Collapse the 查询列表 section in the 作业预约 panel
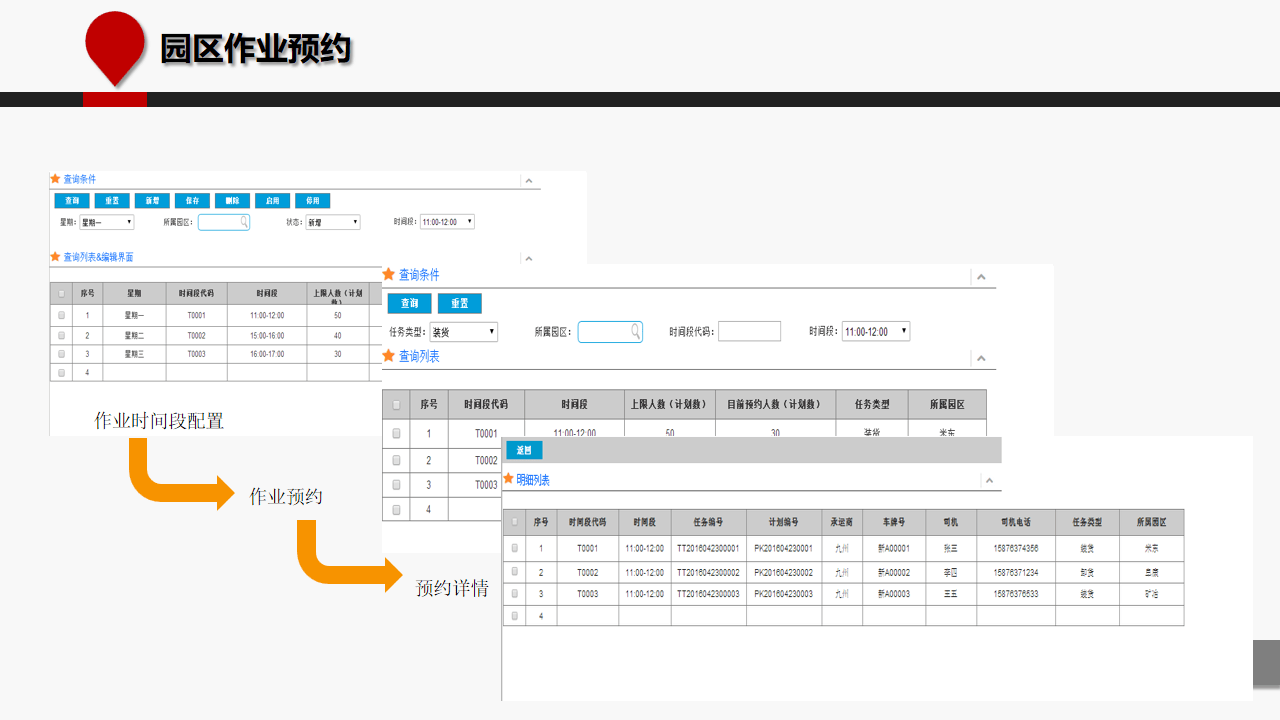The image size is (1280, 720). point(981,359)
